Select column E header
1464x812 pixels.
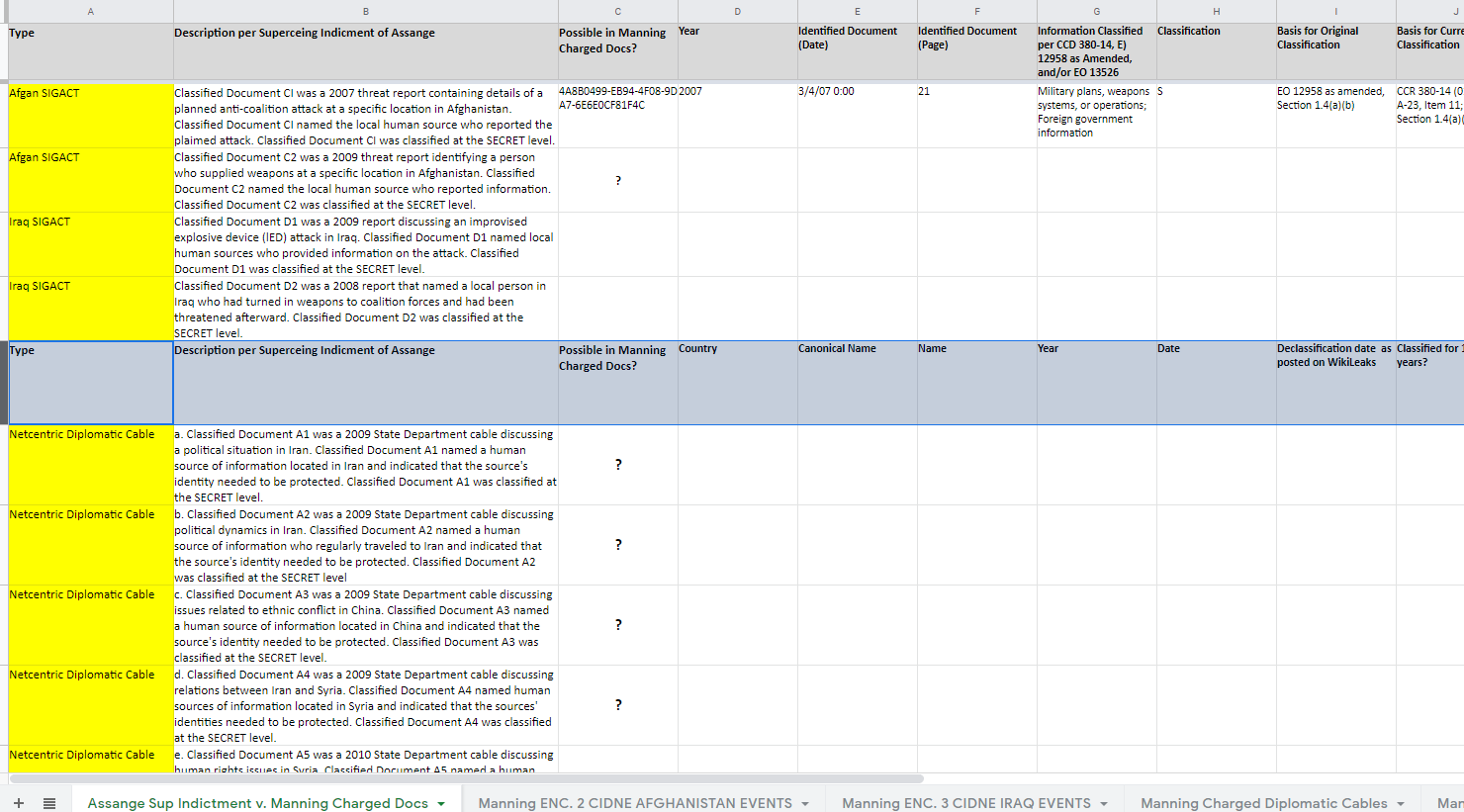[858, 12]
